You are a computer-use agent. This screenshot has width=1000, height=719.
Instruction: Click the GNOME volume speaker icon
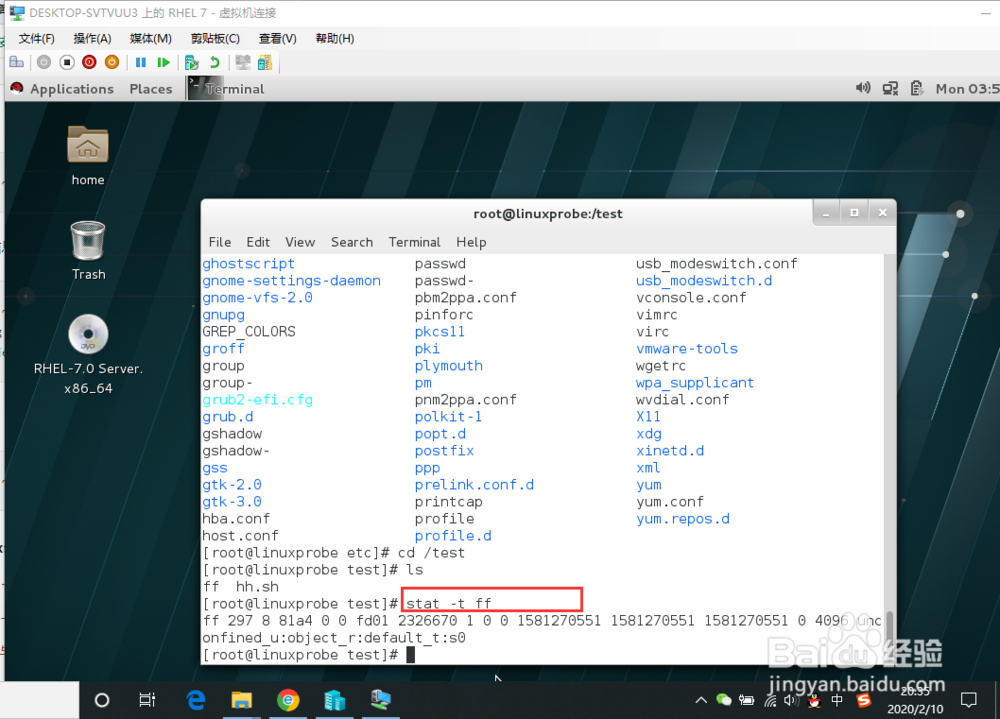[863, 88]
